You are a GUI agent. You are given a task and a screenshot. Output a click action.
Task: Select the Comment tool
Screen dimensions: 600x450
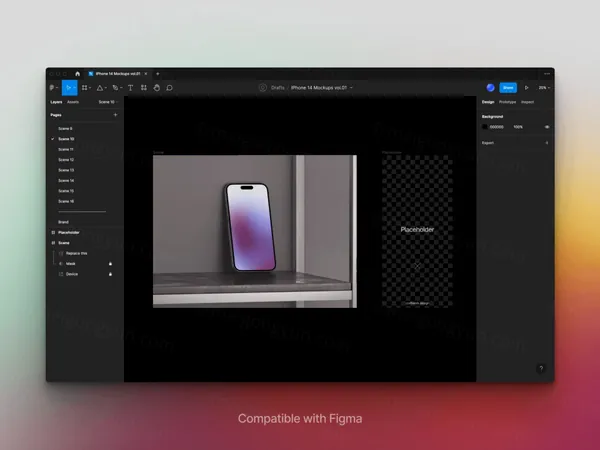[x=170, y=88]
